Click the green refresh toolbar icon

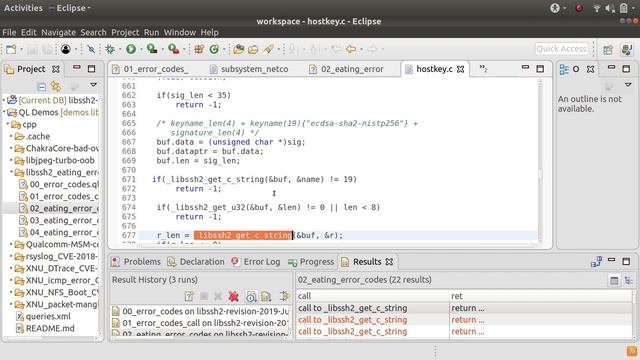click(214, 49)
